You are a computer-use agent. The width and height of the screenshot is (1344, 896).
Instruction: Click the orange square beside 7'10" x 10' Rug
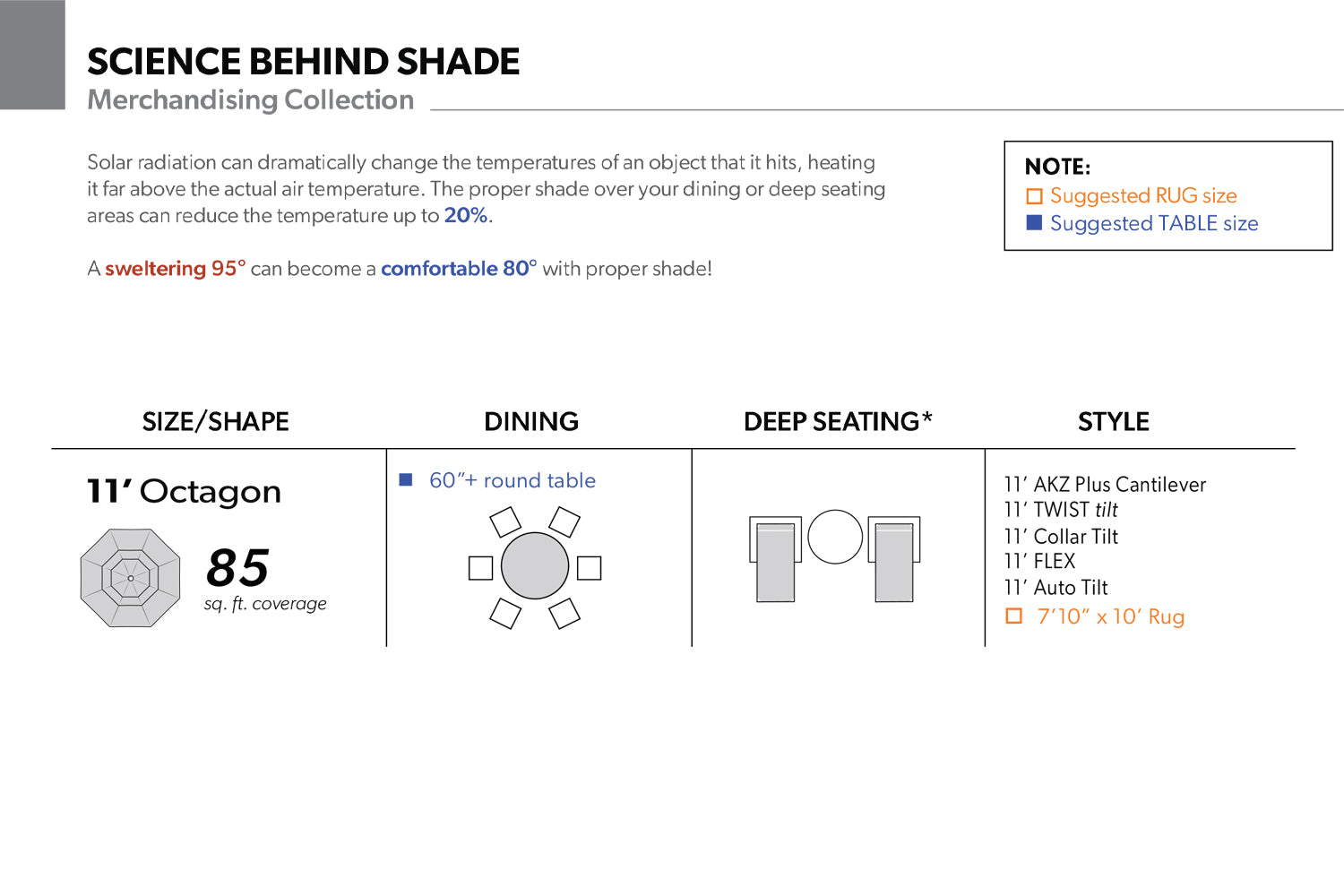(x=1014, y=616)
